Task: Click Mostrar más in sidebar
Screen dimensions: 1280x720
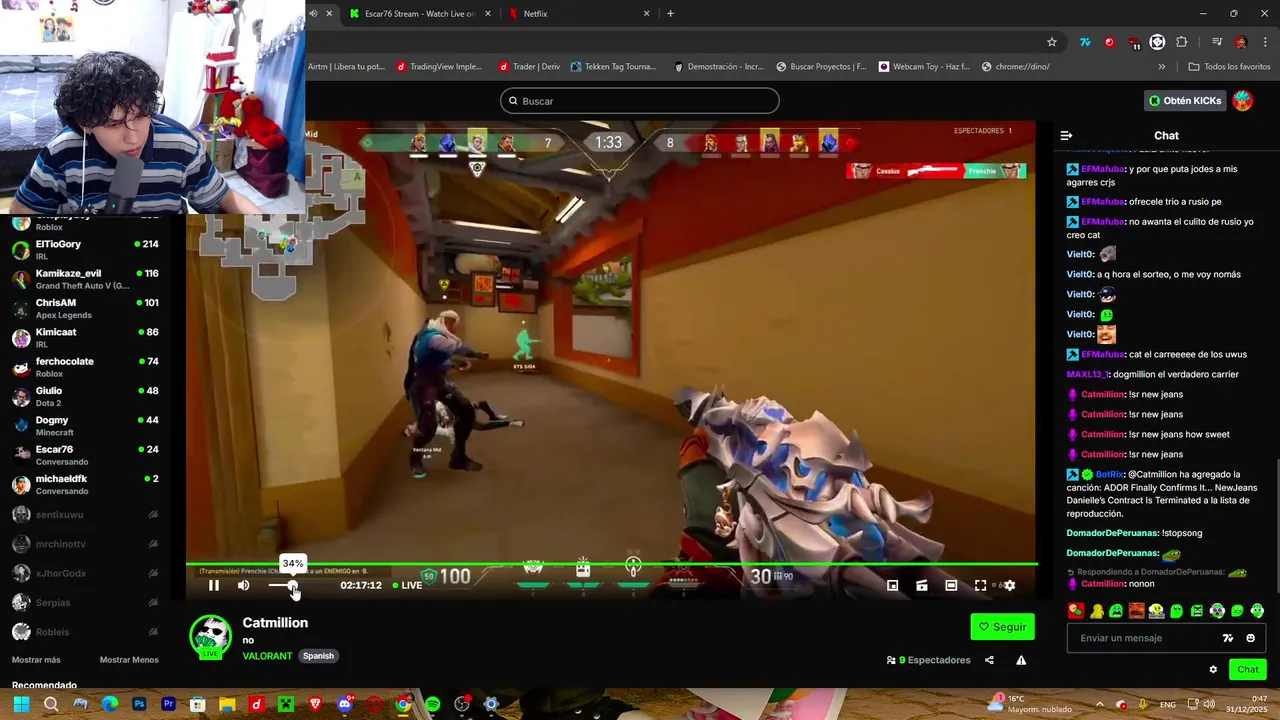Action: point(36,660)
